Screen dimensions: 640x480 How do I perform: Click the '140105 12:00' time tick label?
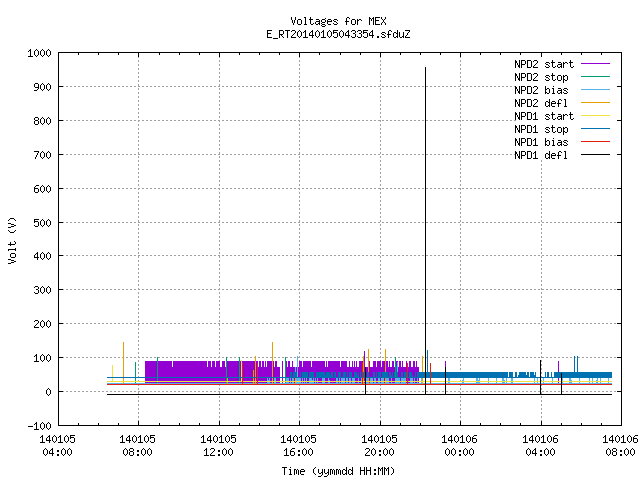[x=218, y=446]
